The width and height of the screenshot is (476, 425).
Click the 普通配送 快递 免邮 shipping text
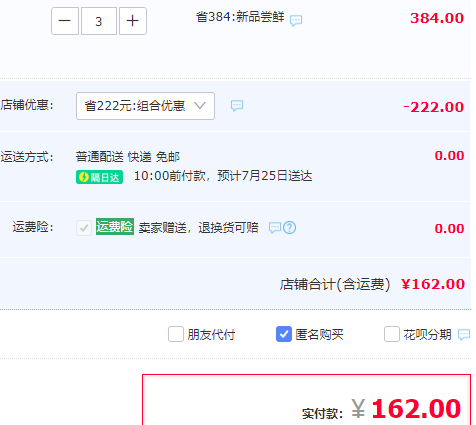click(x=128, y=157)
